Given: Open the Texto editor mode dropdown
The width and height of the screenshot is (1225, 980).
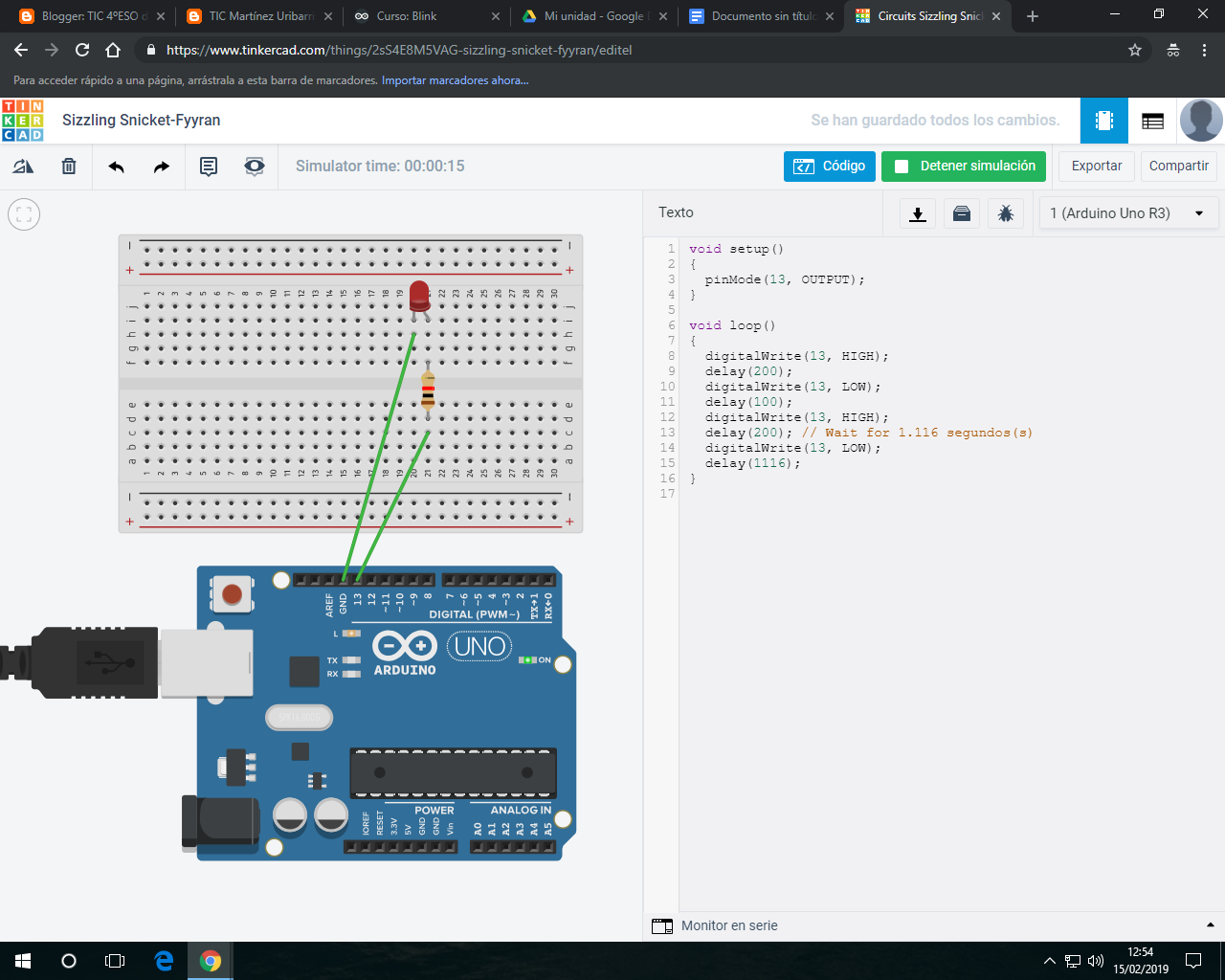Looking at the screenshot, I should (676, 212).
